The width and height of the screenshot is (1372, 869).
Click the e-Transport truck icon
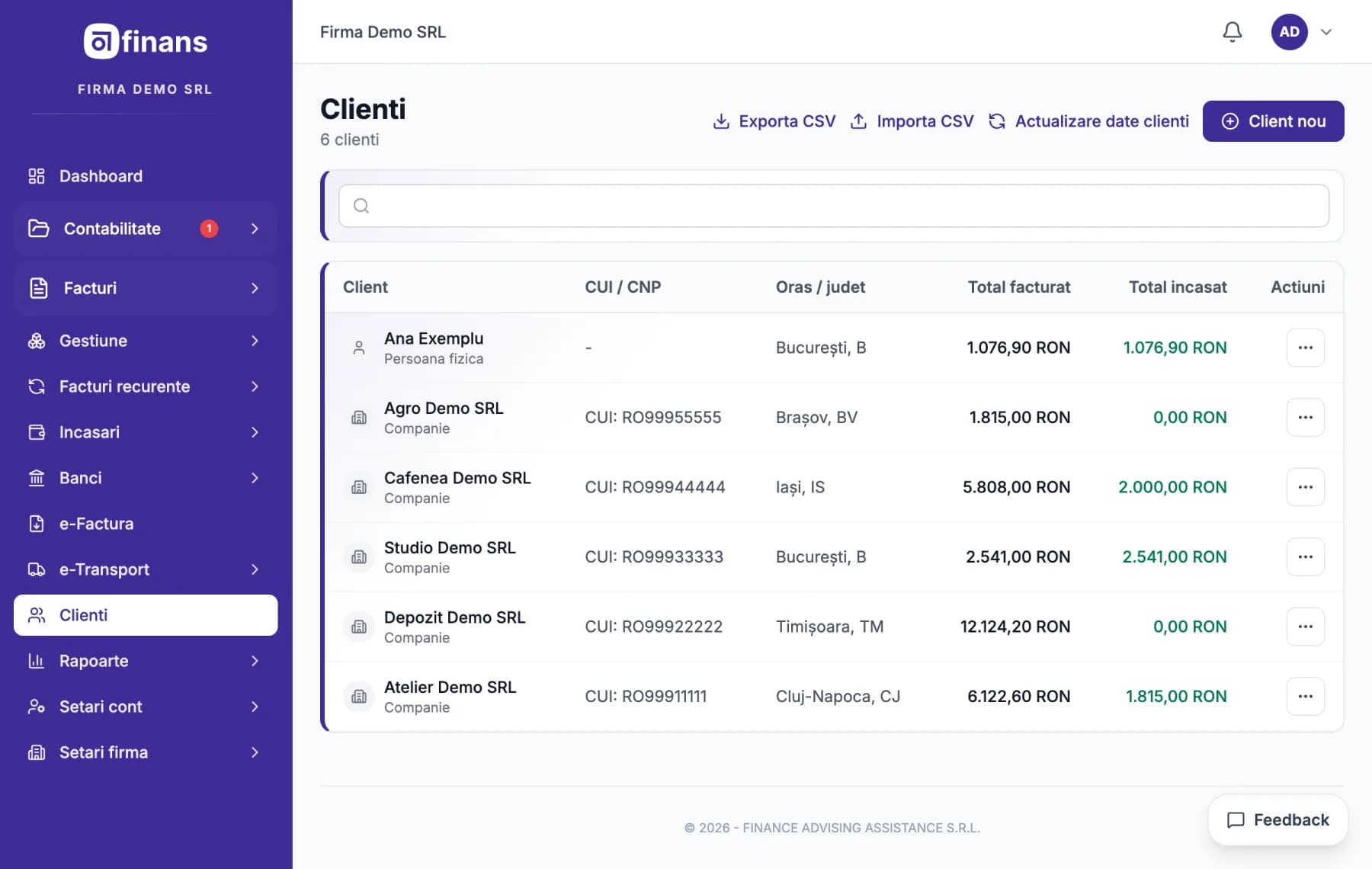coord(37,569)
